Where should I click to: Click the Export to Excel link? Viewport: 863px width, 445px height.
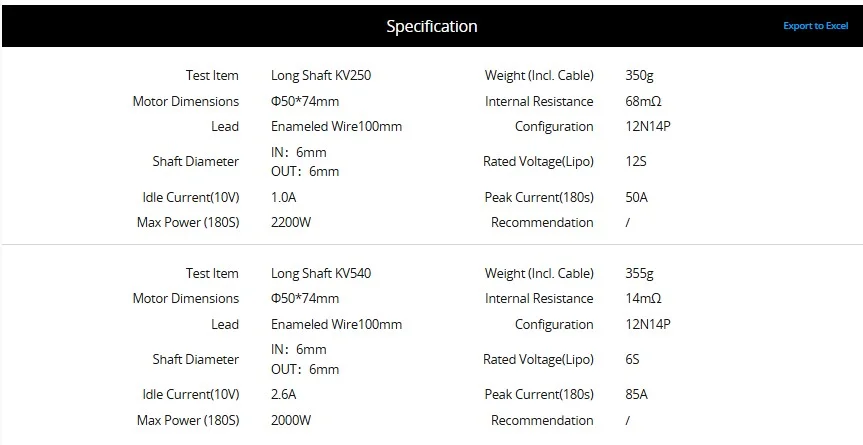pos(815,26)
